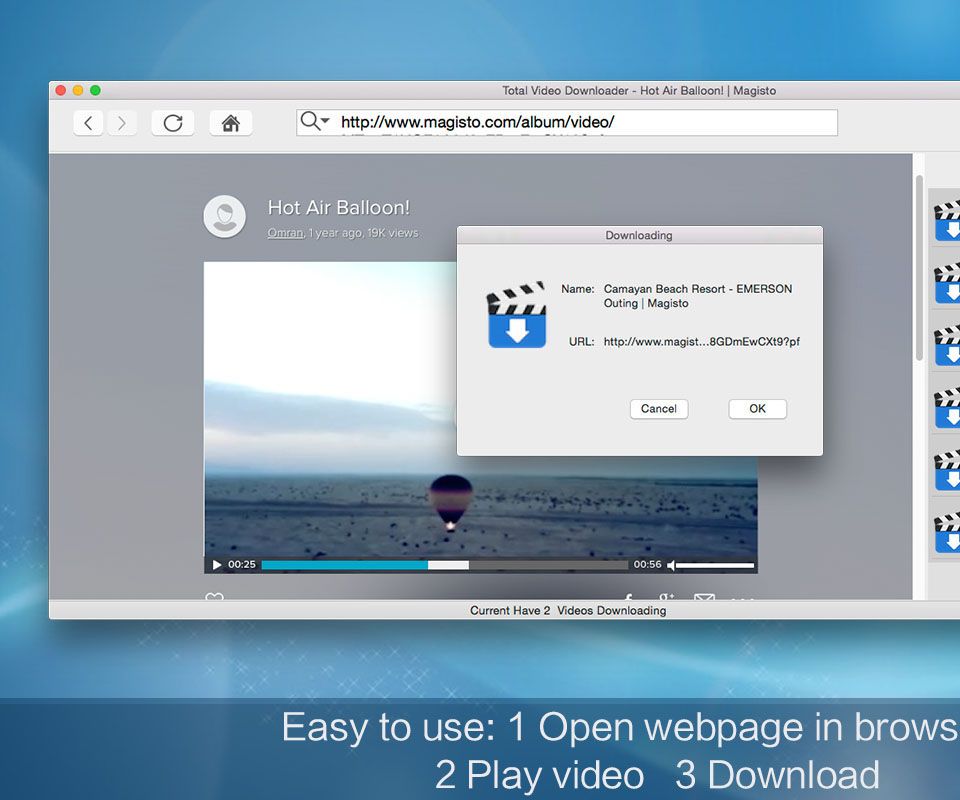Image resolution: width=960 pixels, height=800 pixels.
Task: Click the clapperboard icon in Downloading dialog
Action: click(516, 315)
